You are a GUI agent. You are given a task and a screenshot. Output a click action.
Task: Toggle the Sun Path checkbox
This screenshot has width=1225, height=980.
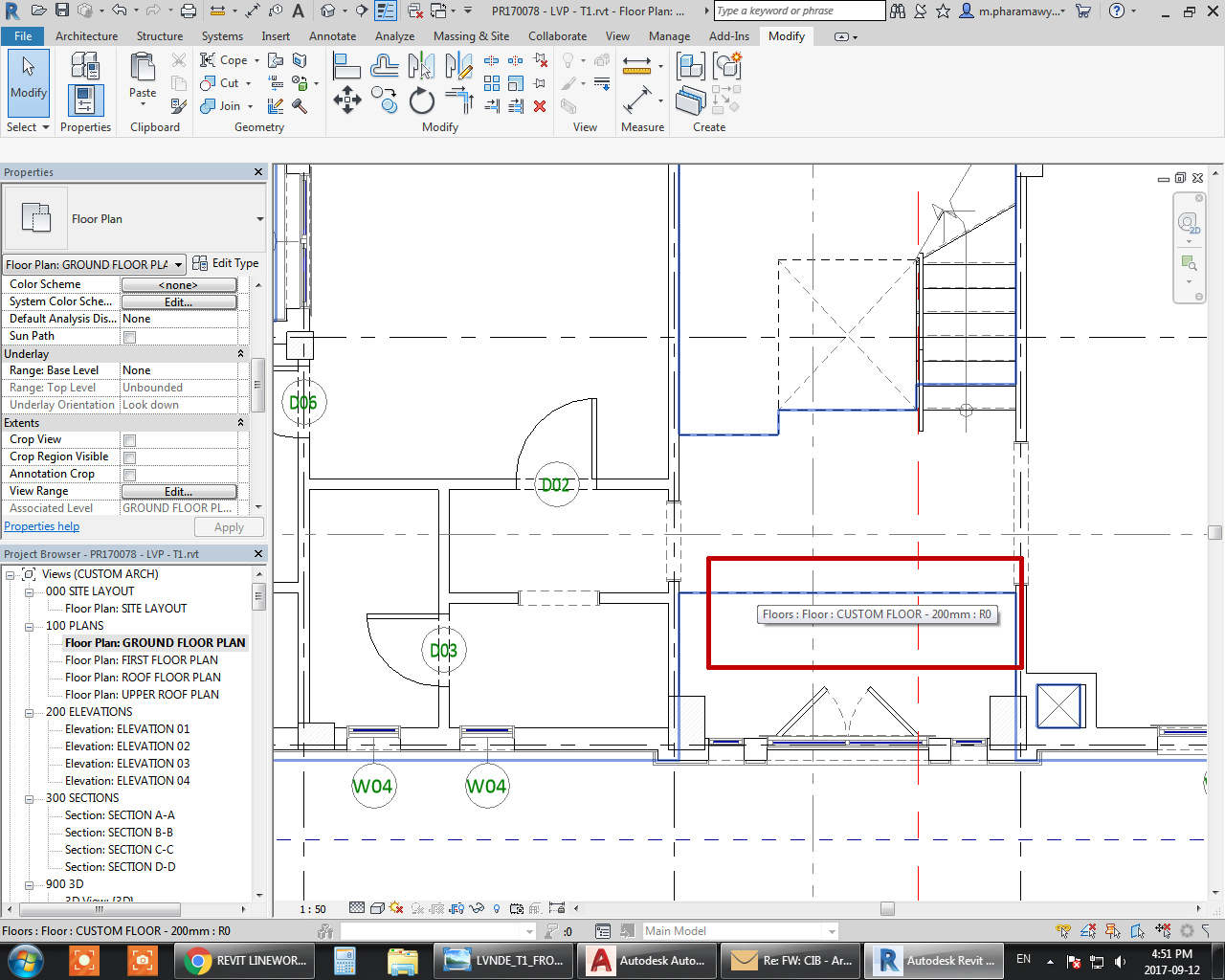click(129, 337)
